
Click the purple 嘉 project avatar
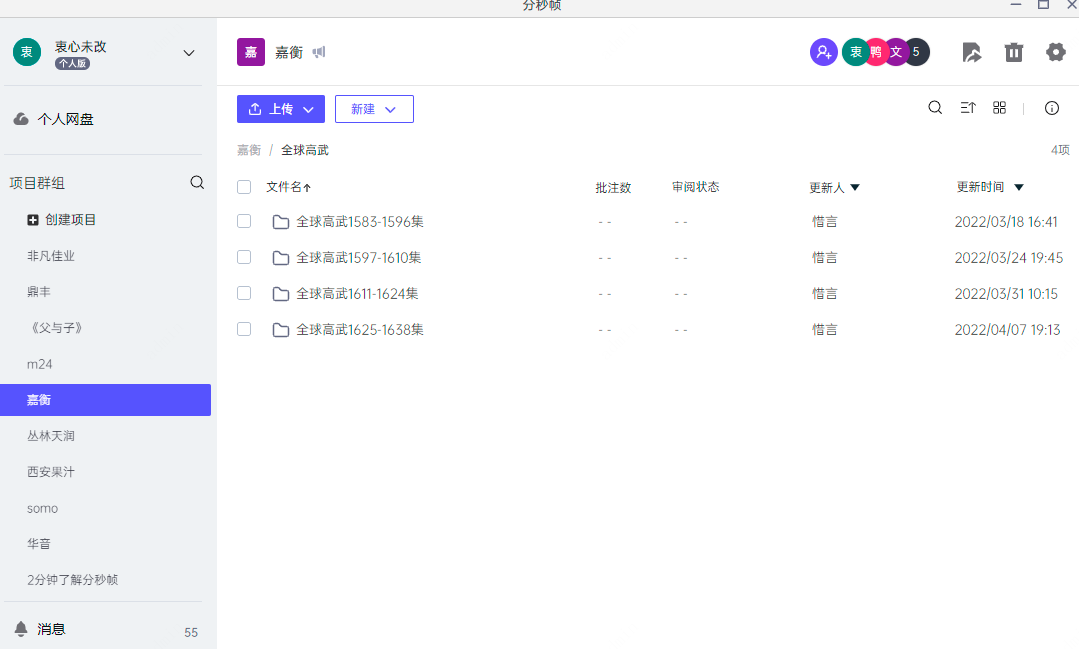pyautogui.click(x=250, y=52)
